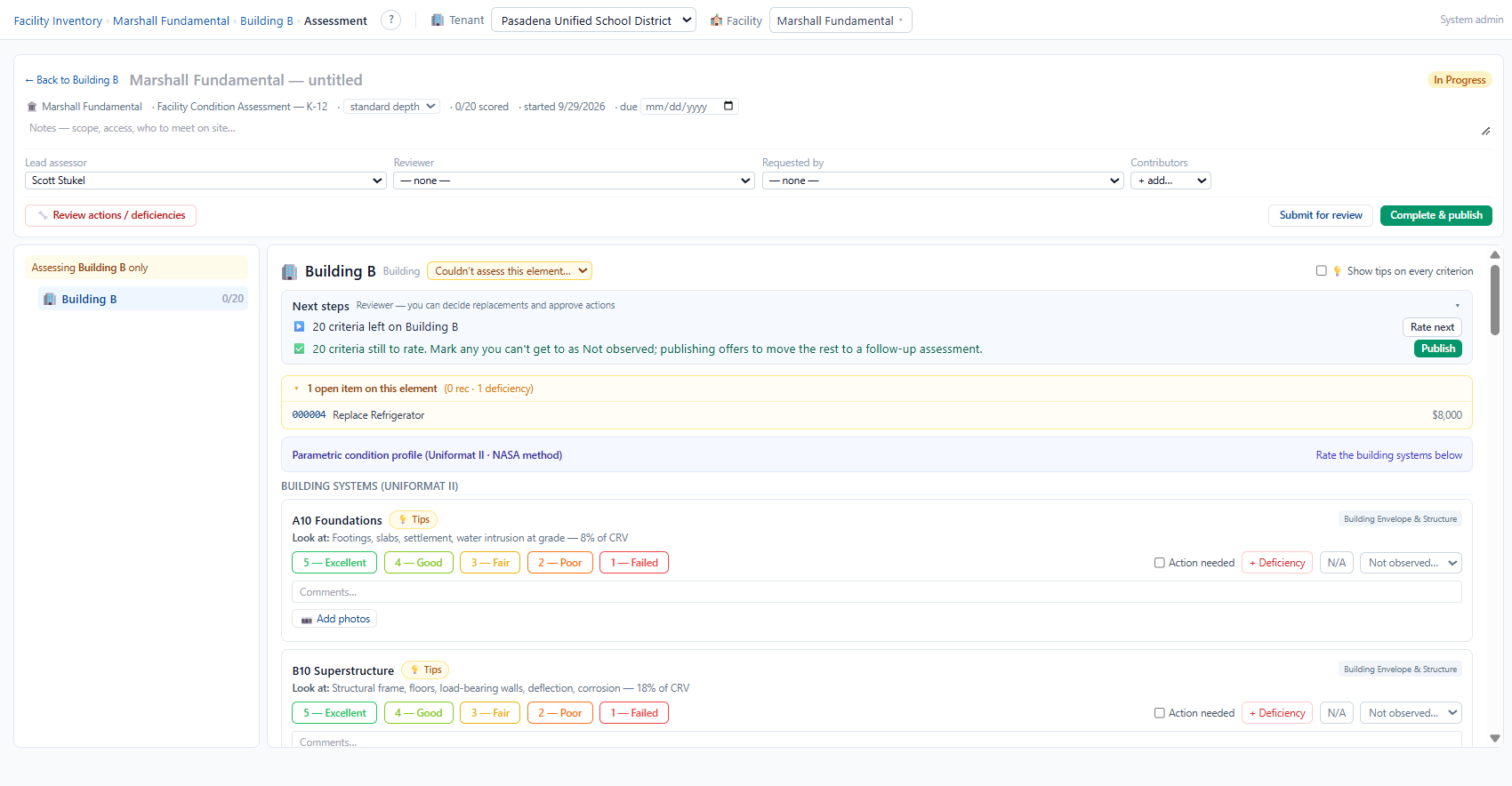Open the Contributors add dropdown
The width and height of the screenshot is (1512, 786).
click(x=1170, y=180)
